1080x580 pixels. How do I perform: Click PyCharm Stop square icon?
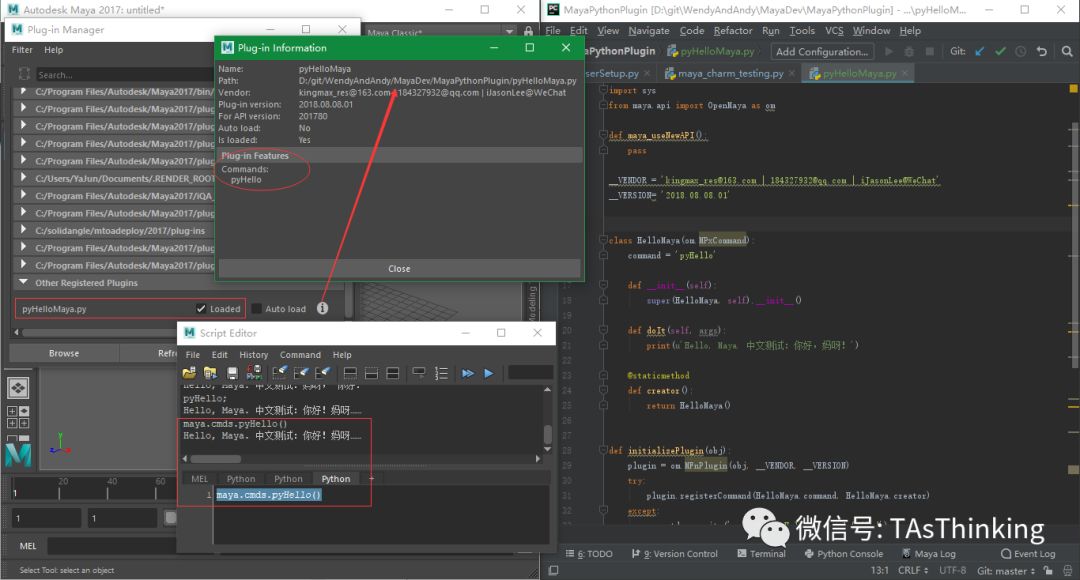click(x=929, y=52)
